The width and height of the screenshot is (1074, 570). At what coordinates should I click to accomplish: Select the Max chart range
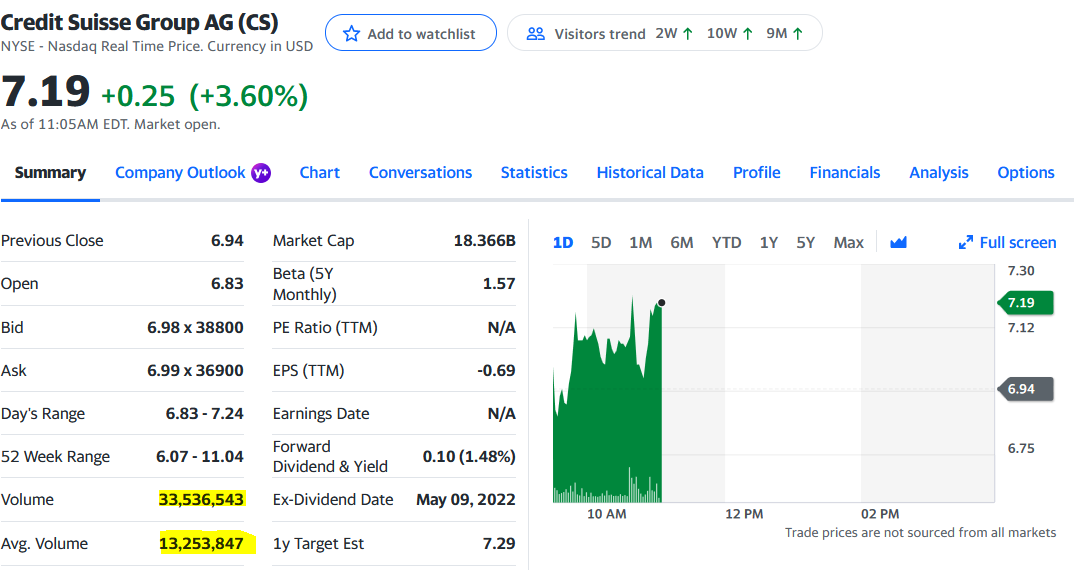(849, 243)
